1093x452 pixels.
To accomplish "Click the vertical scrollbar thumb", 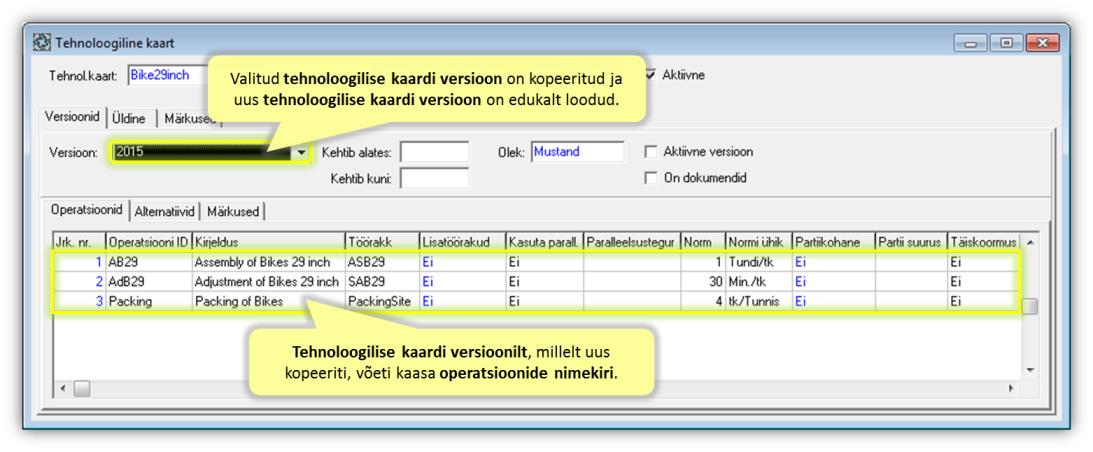I will click(x=1030, y=306).
